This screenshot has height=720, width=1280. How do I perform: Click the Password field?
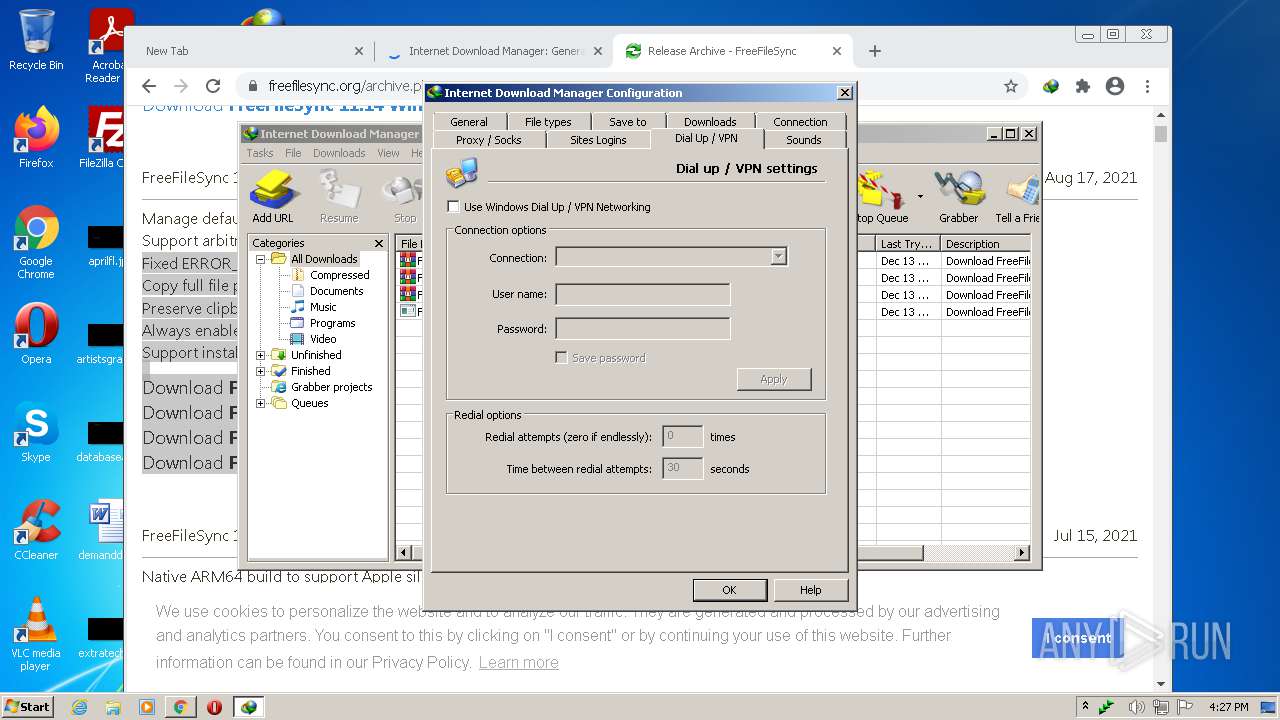[x=643, y=329]
